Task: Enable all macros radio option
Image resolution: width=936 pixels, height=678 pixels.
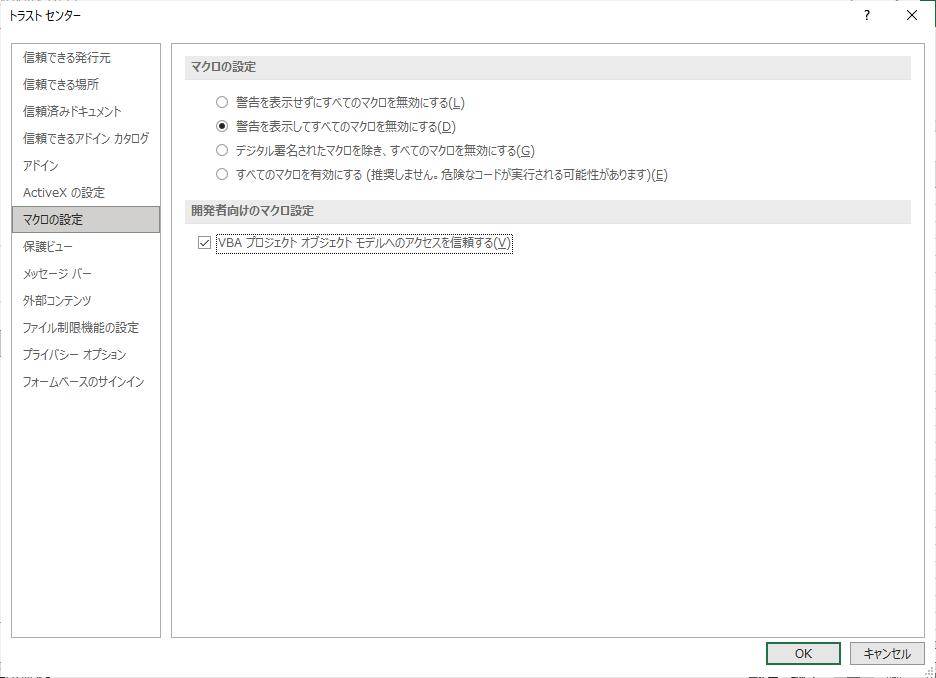Action: (x=221, y=174)
